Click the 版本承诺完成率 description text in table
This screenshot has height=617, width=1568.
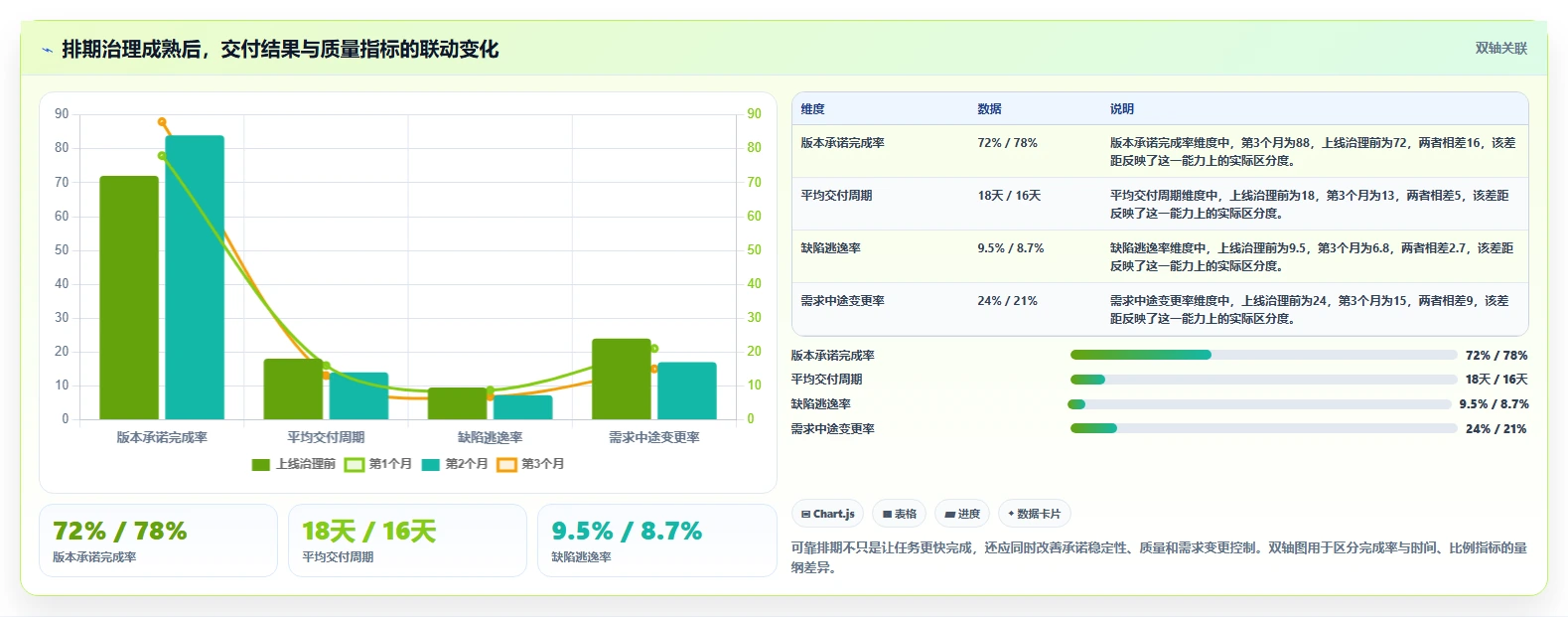coord(1313,152)
